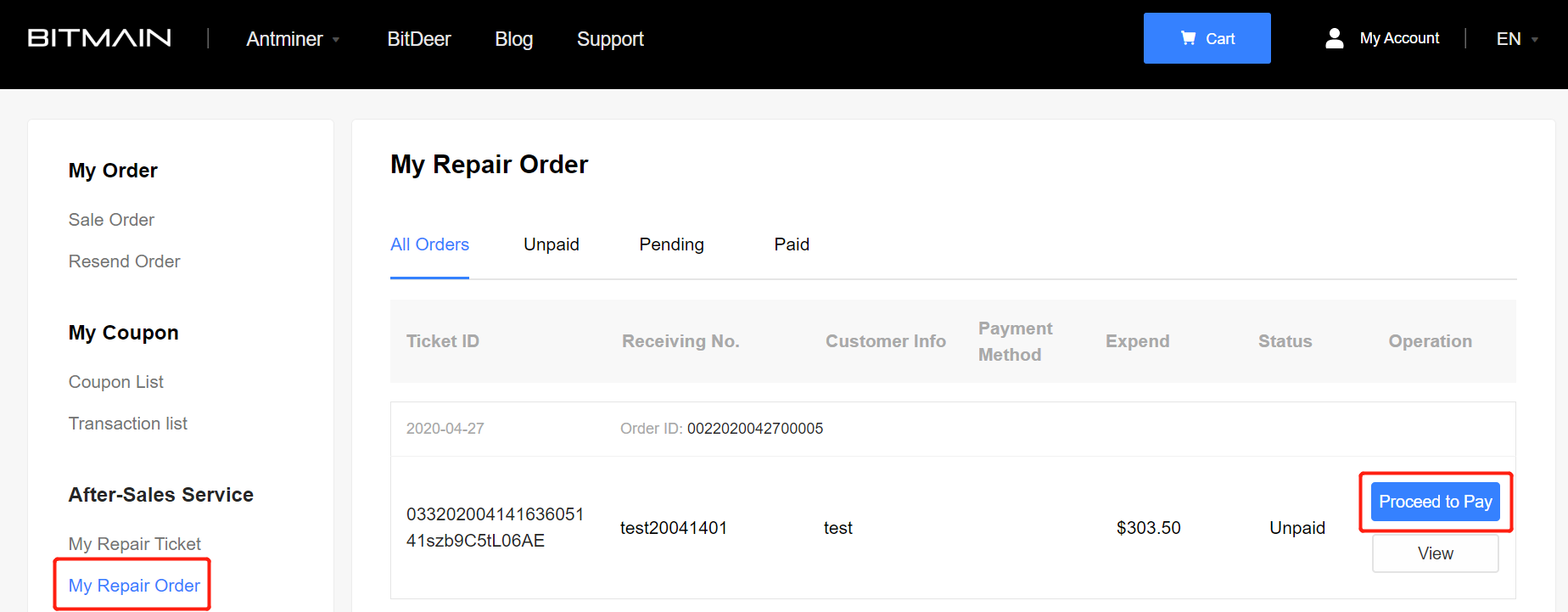Click the shopping cart icon
The height and width of the screenshot is (612, 1568).
1188,38
